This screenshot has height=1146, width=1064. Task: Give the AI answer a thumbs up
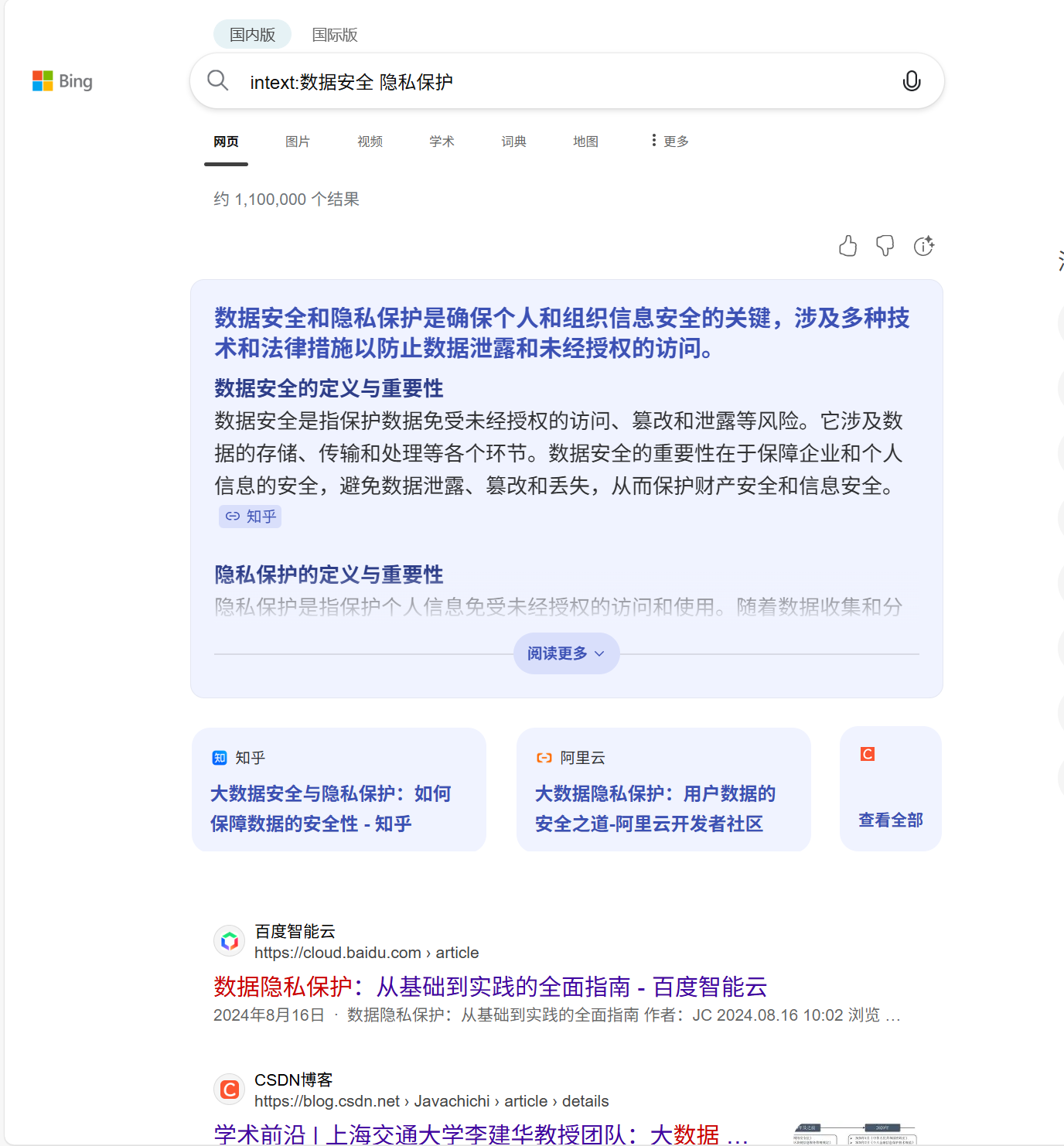(847, 246)
